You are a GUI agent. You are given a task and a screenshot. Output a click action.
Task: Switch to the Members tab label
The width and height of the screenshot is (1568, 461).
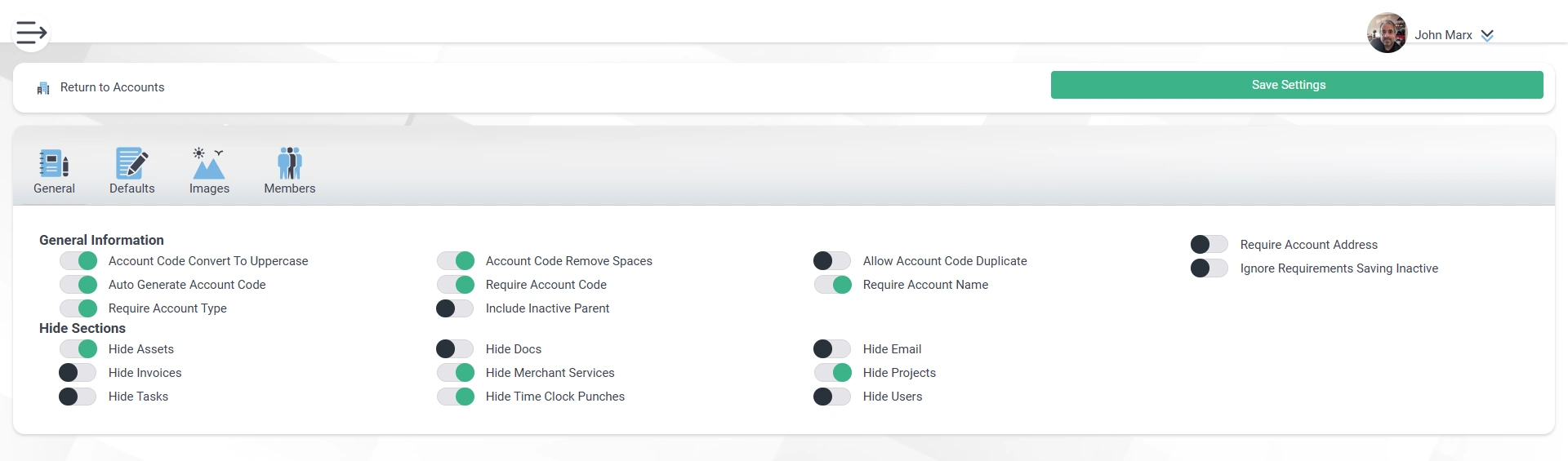pos(289,188)
